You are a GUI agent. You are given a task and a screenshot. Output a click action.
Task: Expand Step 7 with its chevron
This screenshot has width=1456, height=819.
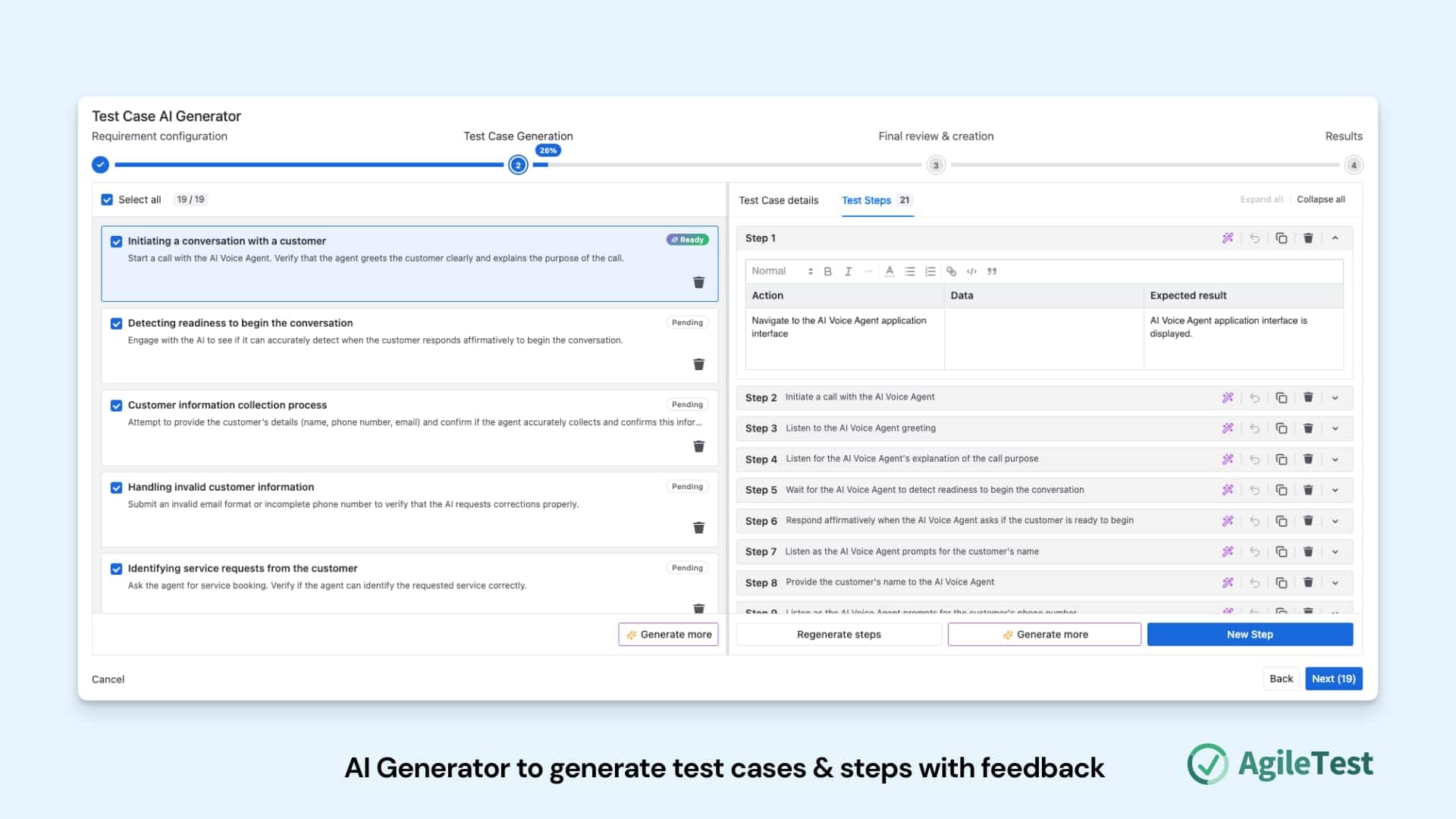point(1335,551)
